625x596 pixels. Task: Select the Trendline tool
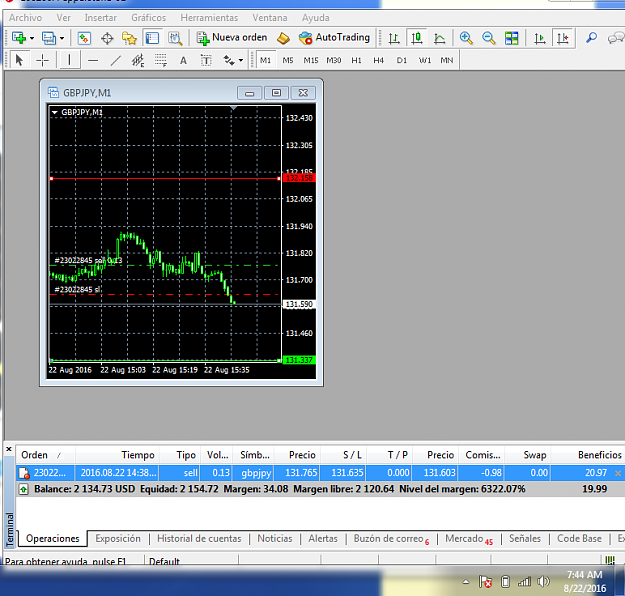coord(116,61)
